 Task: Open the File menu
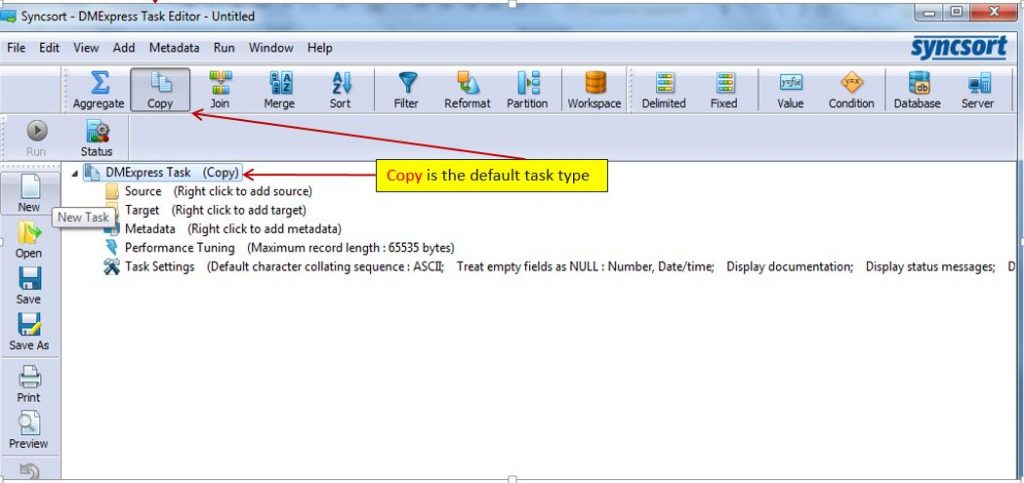(x=16, y=48)
